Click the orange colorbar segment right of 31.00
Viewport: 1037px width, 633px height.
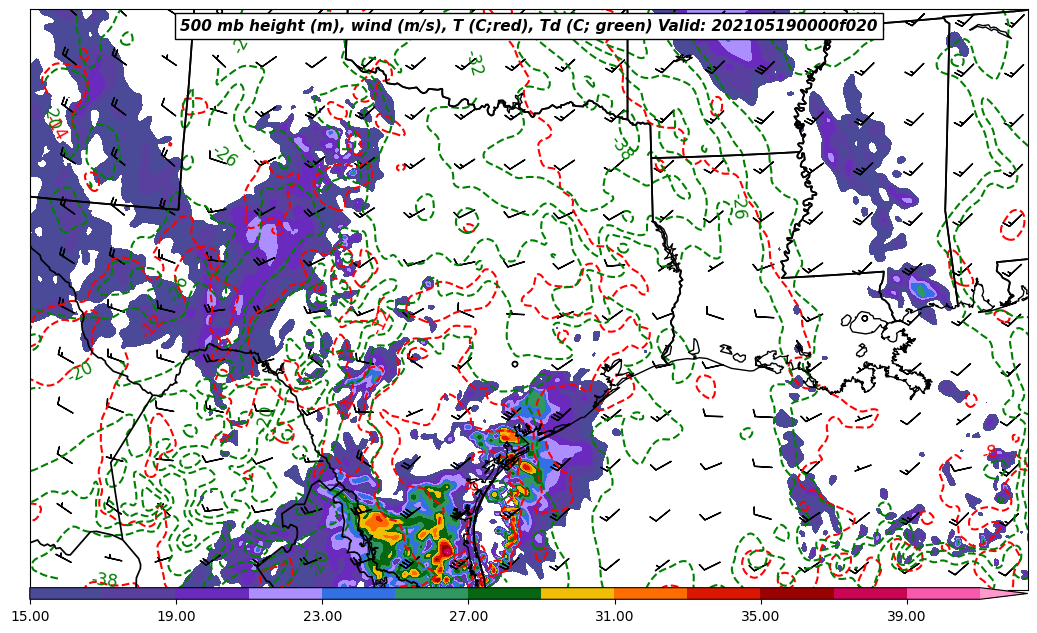650,593
